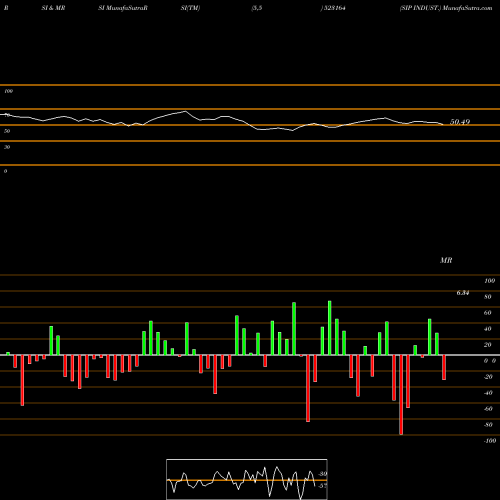
Task: Click the 100 axis label of MR panel
Action: coord(490,281)
